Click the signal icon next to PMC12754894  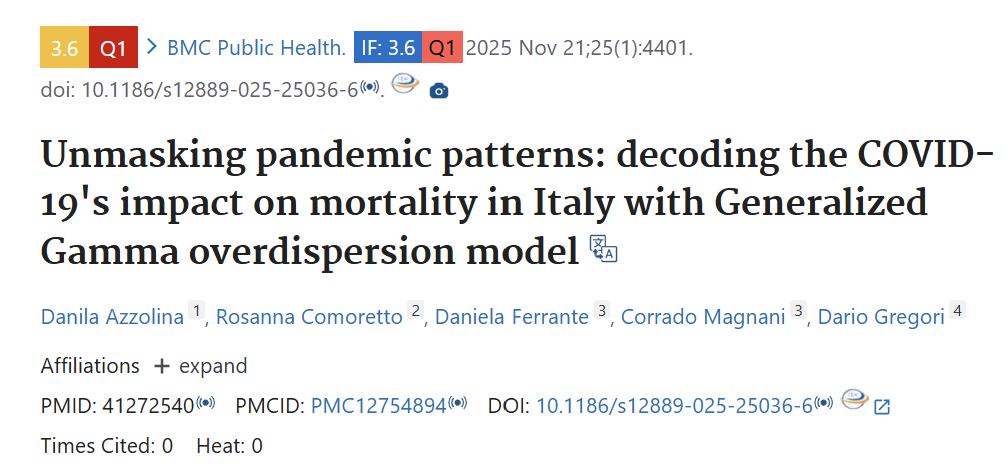click(458, 404)
